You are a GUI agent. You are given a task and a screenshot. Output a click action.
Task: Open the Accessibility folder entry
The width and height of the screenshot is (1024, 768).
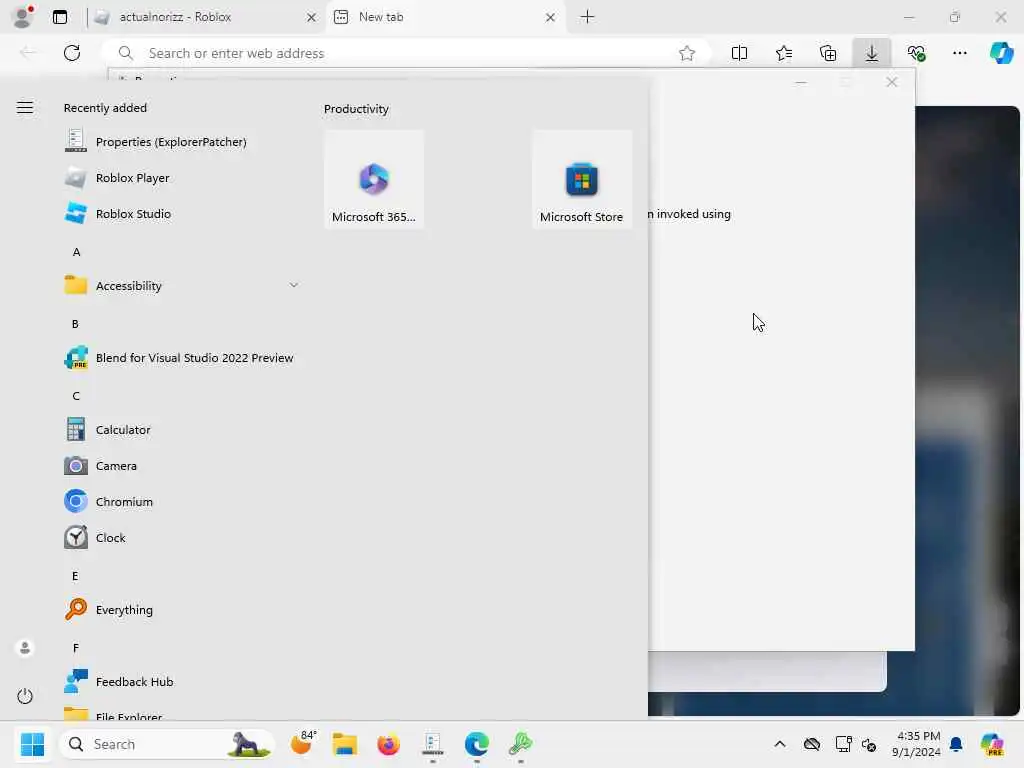click(180, 285)
